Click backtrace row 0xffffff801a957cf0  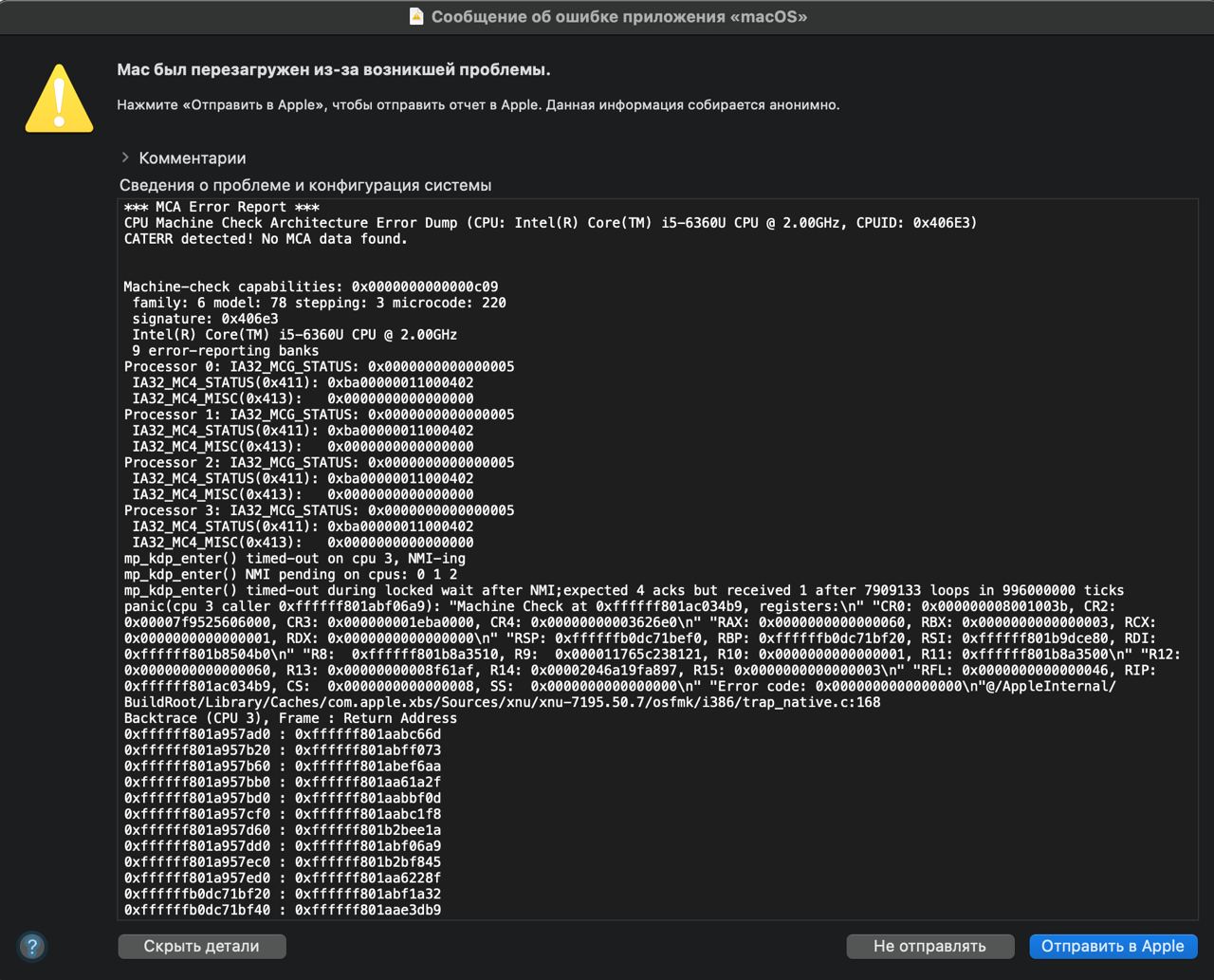283,814
